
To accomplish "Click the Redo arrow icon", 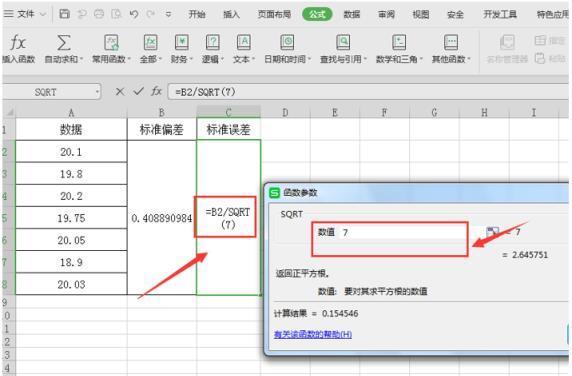I will point(150,14).
